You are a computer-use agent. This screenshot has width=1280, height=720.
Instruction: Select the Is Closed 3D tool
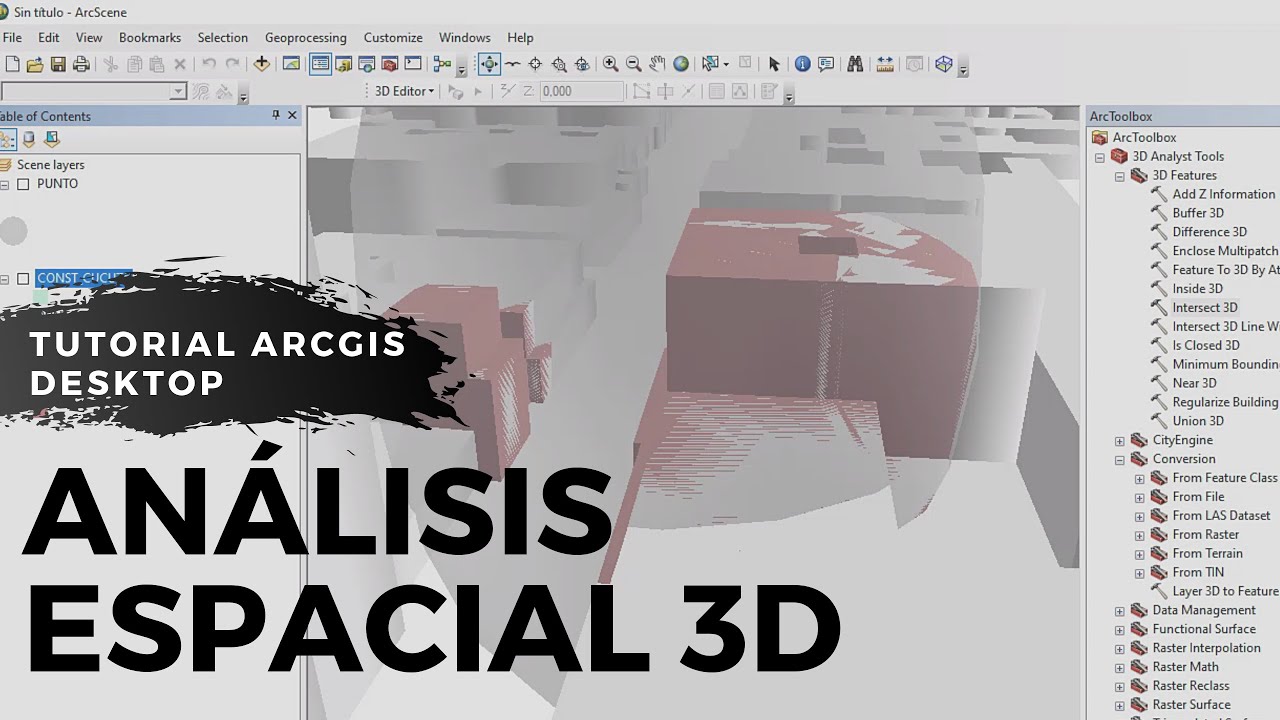pos(1206,346)
